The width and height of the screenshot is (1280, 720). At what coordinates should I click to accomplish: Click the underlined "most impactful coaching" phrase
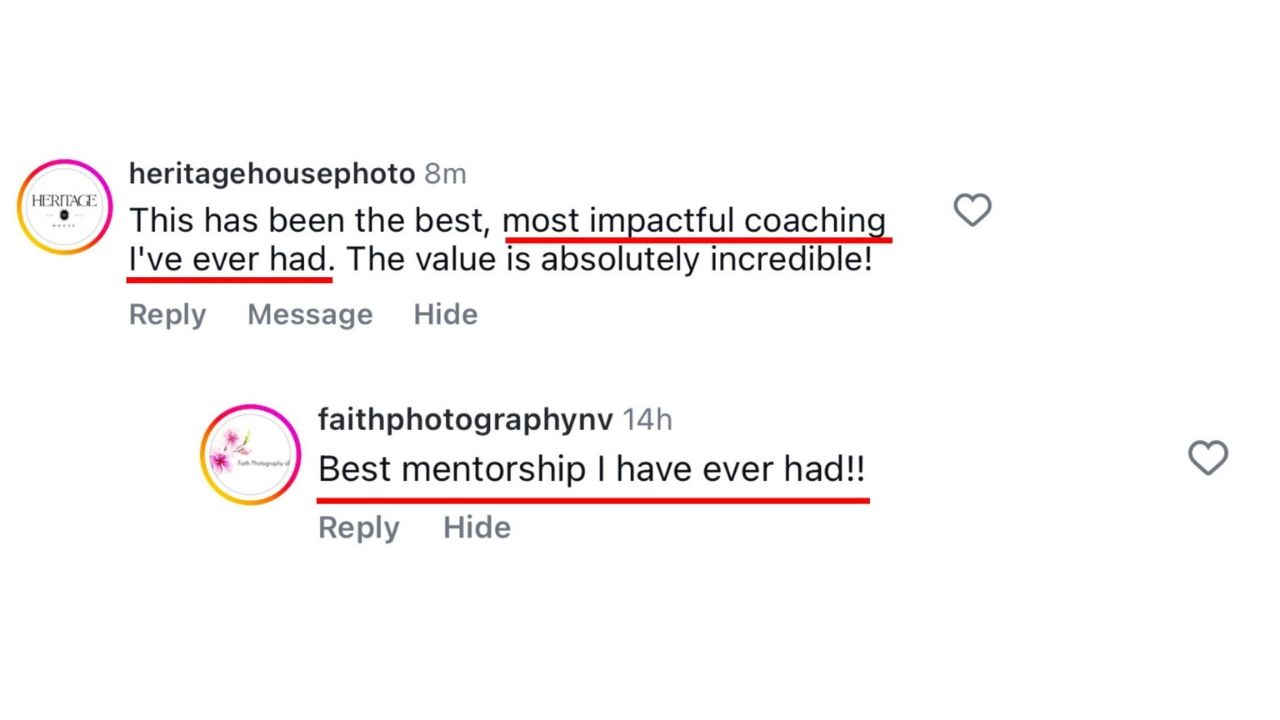coord(695,221)
